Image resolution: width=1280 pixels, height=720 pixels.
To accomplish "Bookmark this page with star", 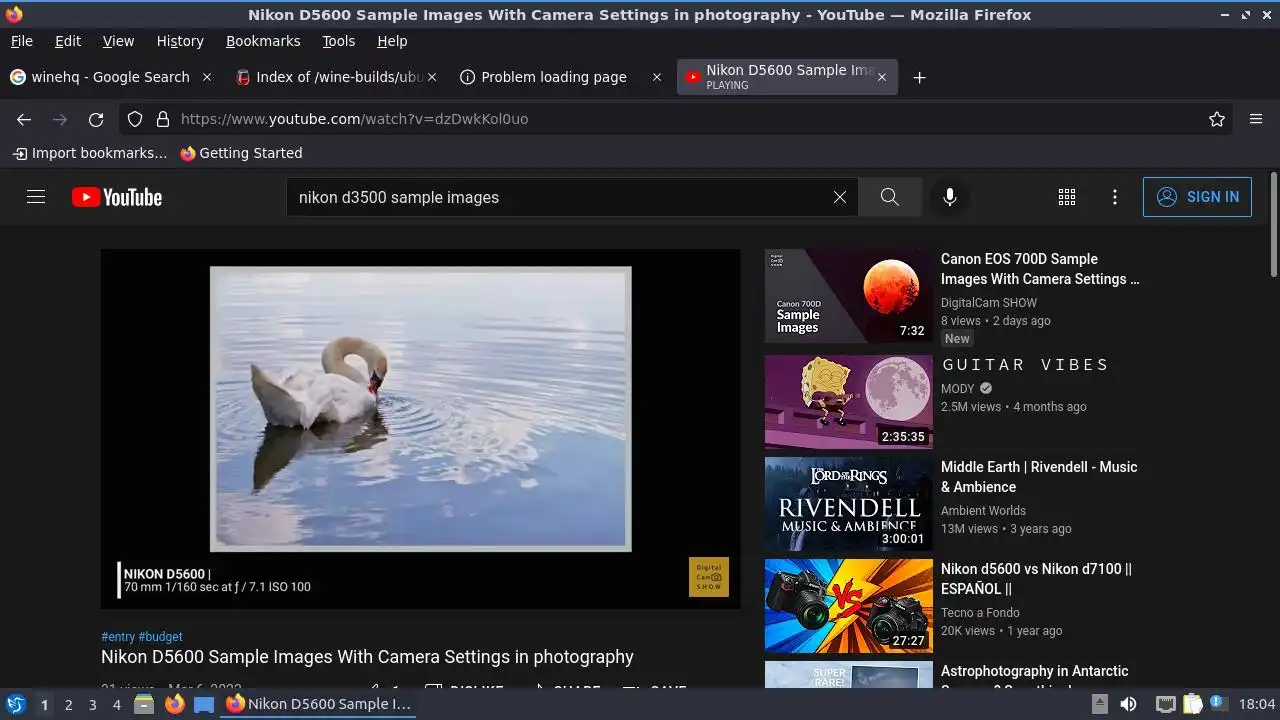I will click(1217, 119).
